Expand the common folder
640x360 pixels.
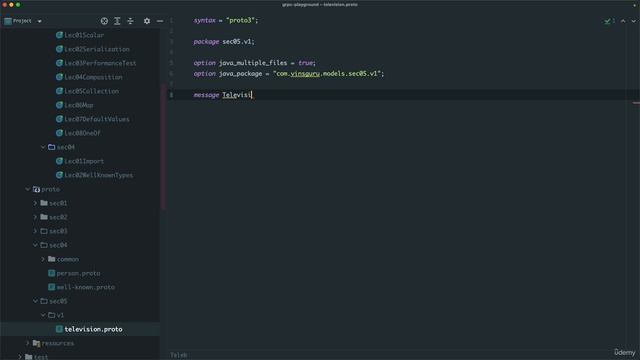pyautogui.click(x=43, y=259)
